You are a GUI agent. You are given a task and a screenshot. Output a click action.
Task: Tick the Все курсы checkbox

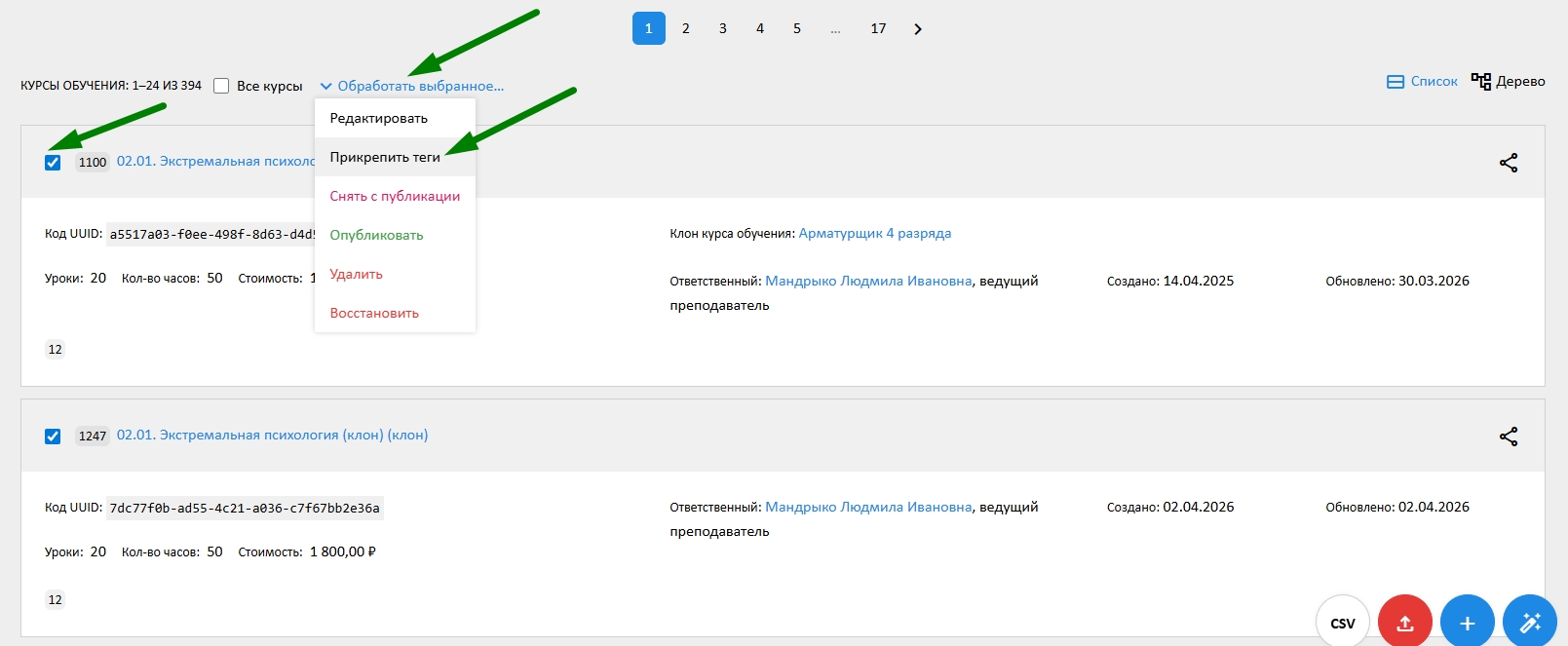pyautogui.click(x=221, y=86)
